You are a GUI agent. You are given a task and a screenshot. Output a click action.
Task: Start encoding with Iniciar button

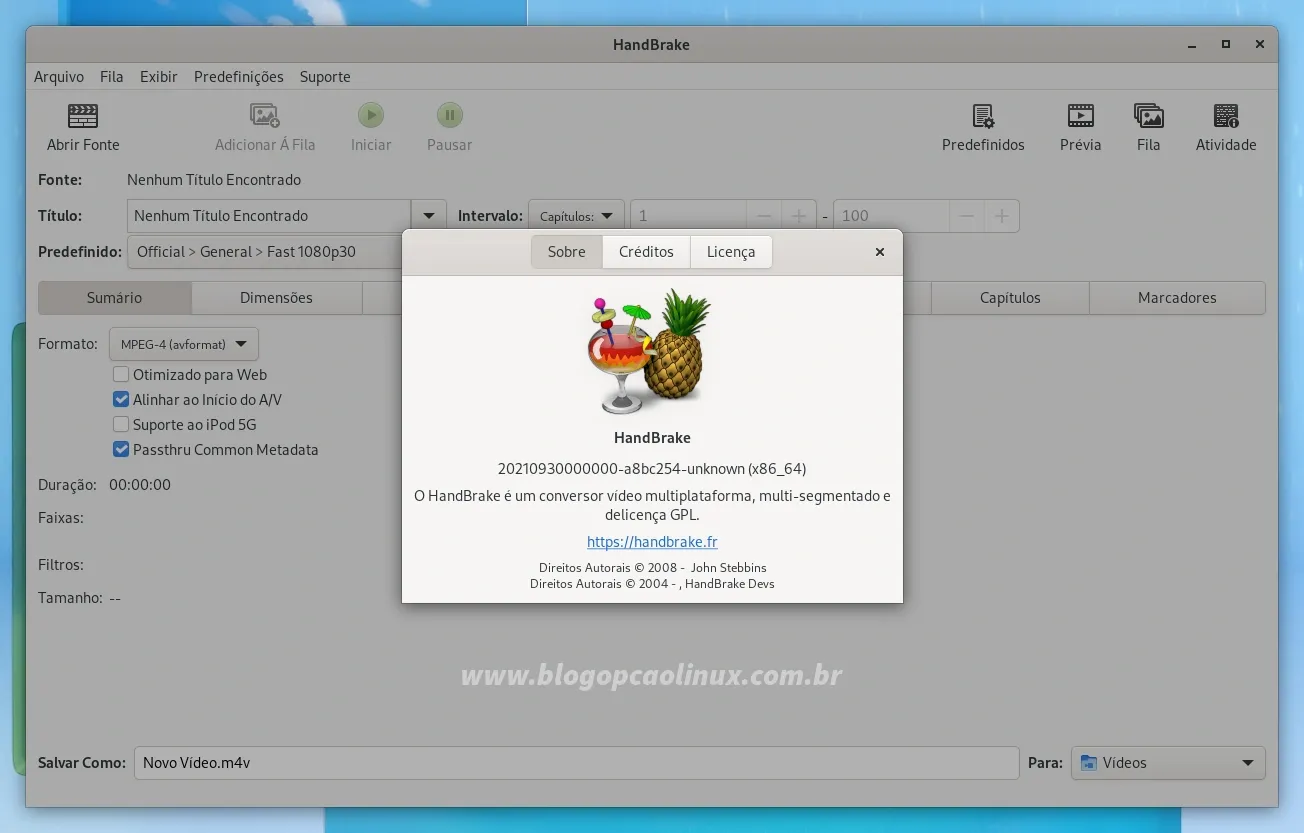coord(371,115)
